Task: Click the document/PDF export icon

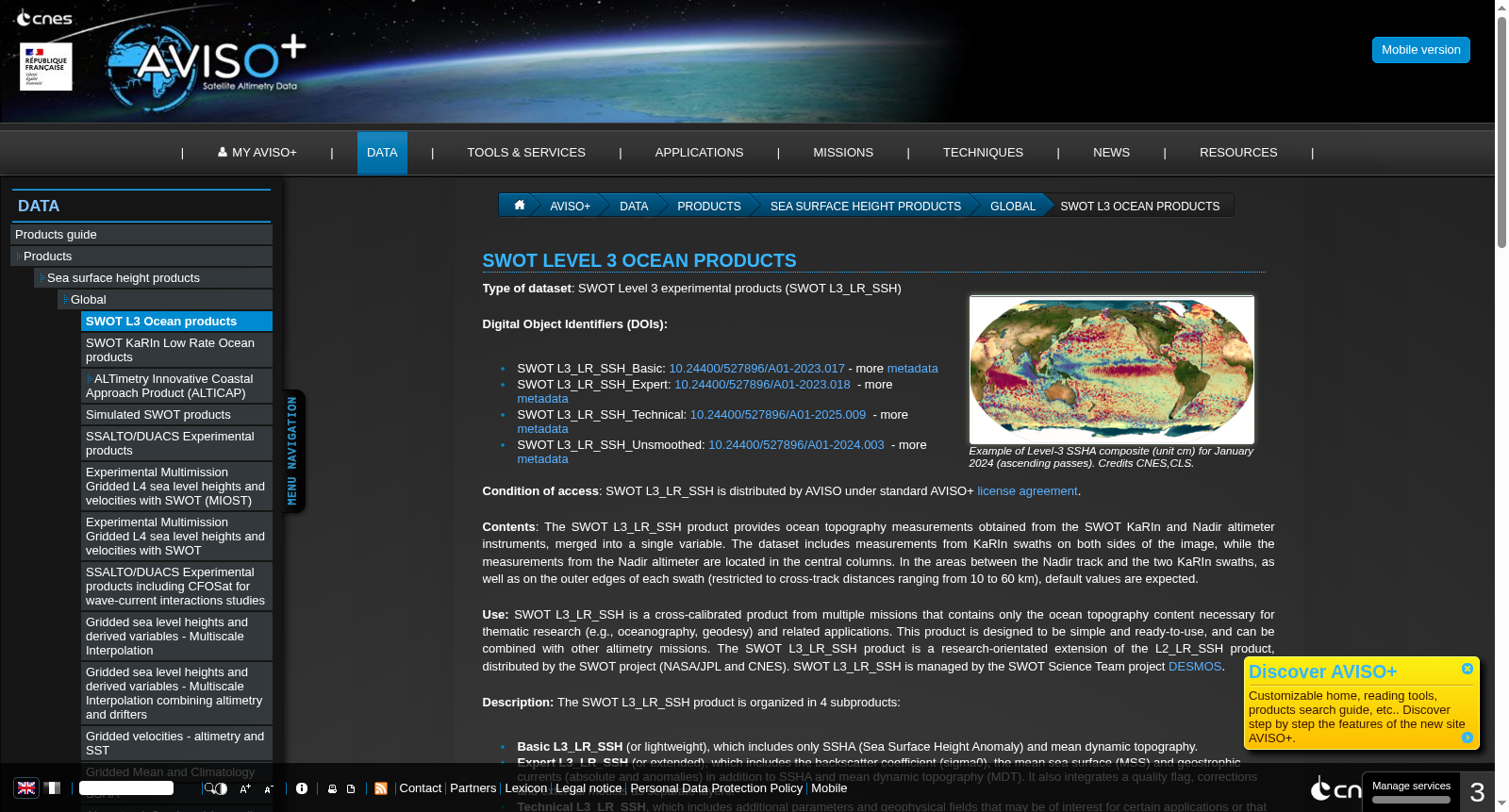Action: [x=351, y=788]
